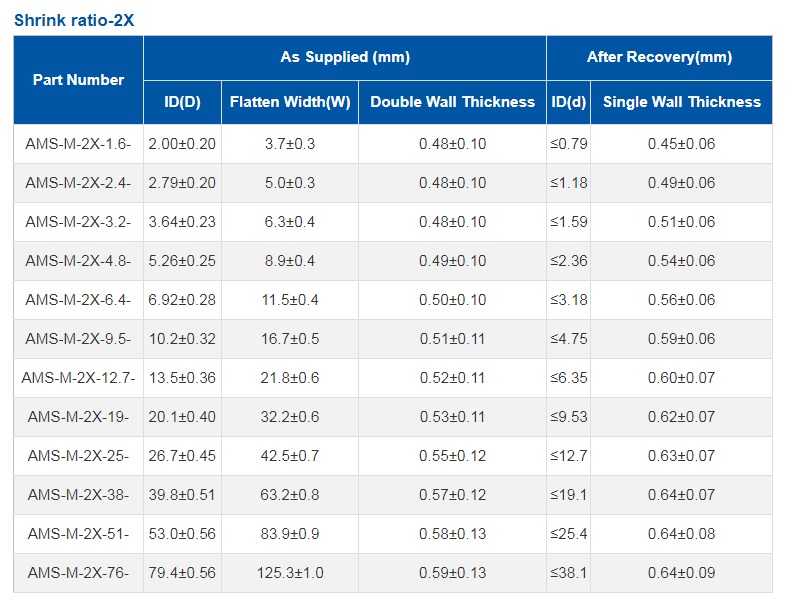Click part number AMS-M-2X-76-
Viewport: 790px width, 600px height.
(78, 573)
